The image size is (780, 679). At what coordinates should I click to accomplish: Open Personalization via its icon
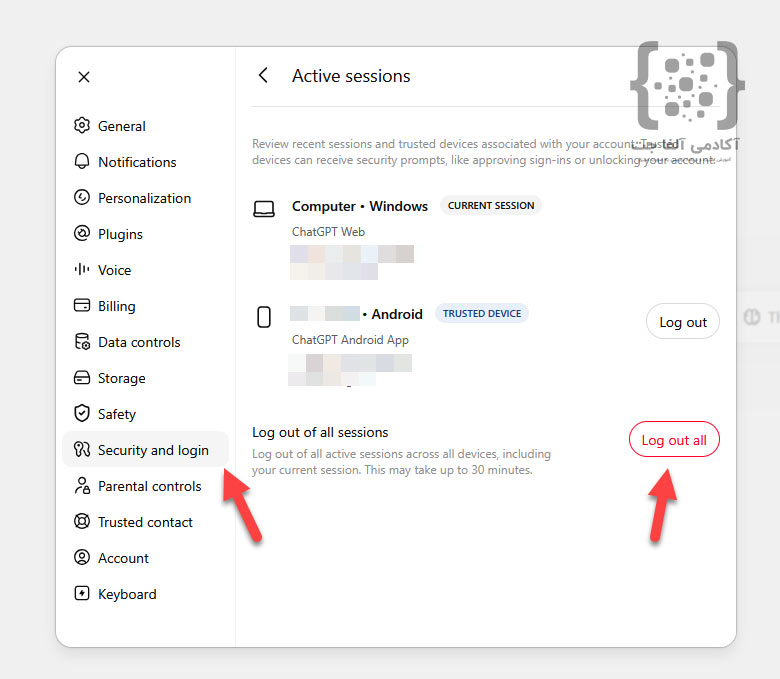click(82, 197)
